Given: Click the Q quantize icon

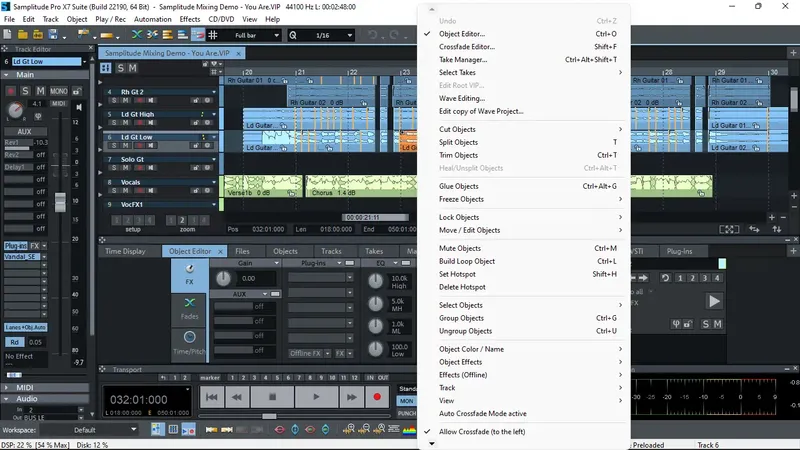Looking at the screenshot, I should (293, 35).
